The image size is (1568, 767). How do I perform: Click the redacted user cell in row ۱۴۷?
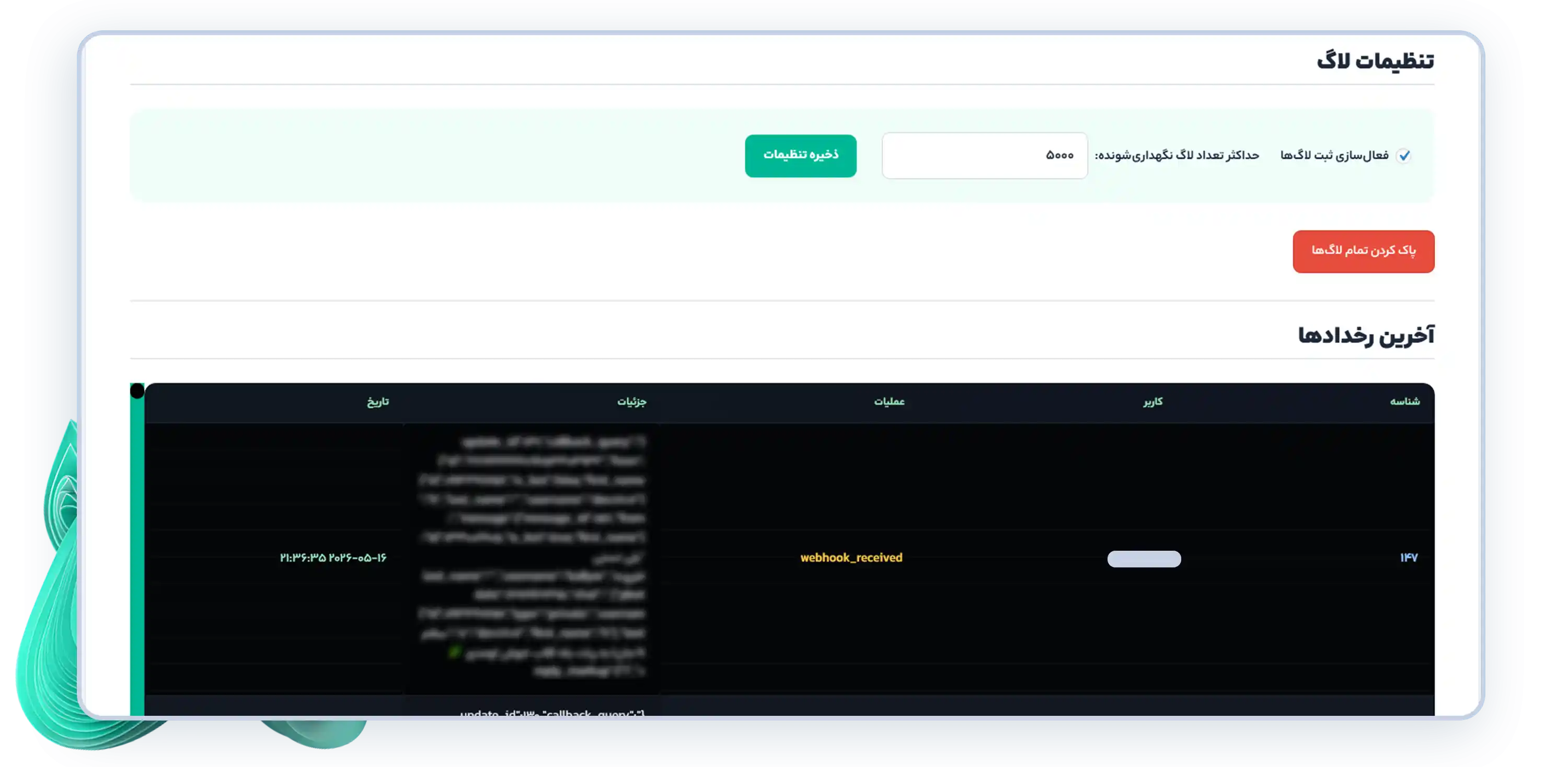[x=1144, y=559]
